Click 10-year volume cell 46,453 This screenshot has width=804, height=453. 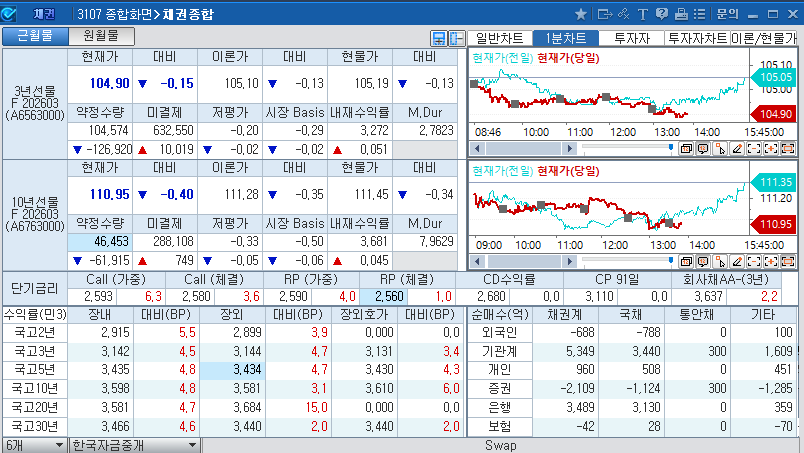click(x=100, y=242)
